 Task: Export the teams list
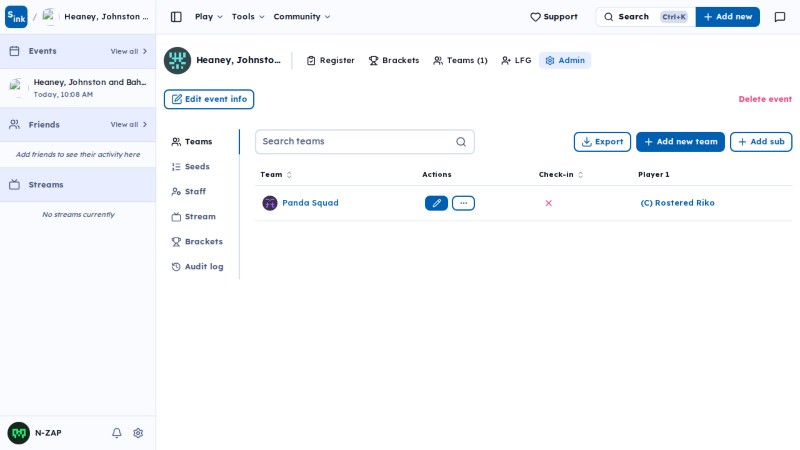(602, 142)
